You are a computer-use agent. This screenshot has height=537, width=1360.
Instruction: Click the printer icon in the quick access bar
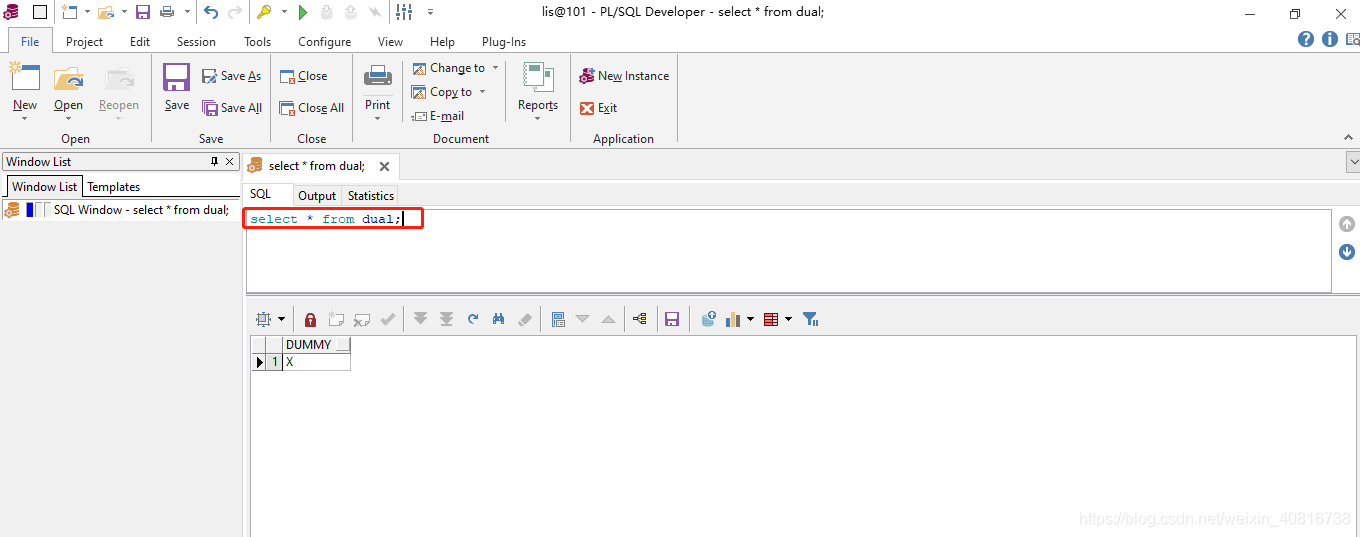167,12
